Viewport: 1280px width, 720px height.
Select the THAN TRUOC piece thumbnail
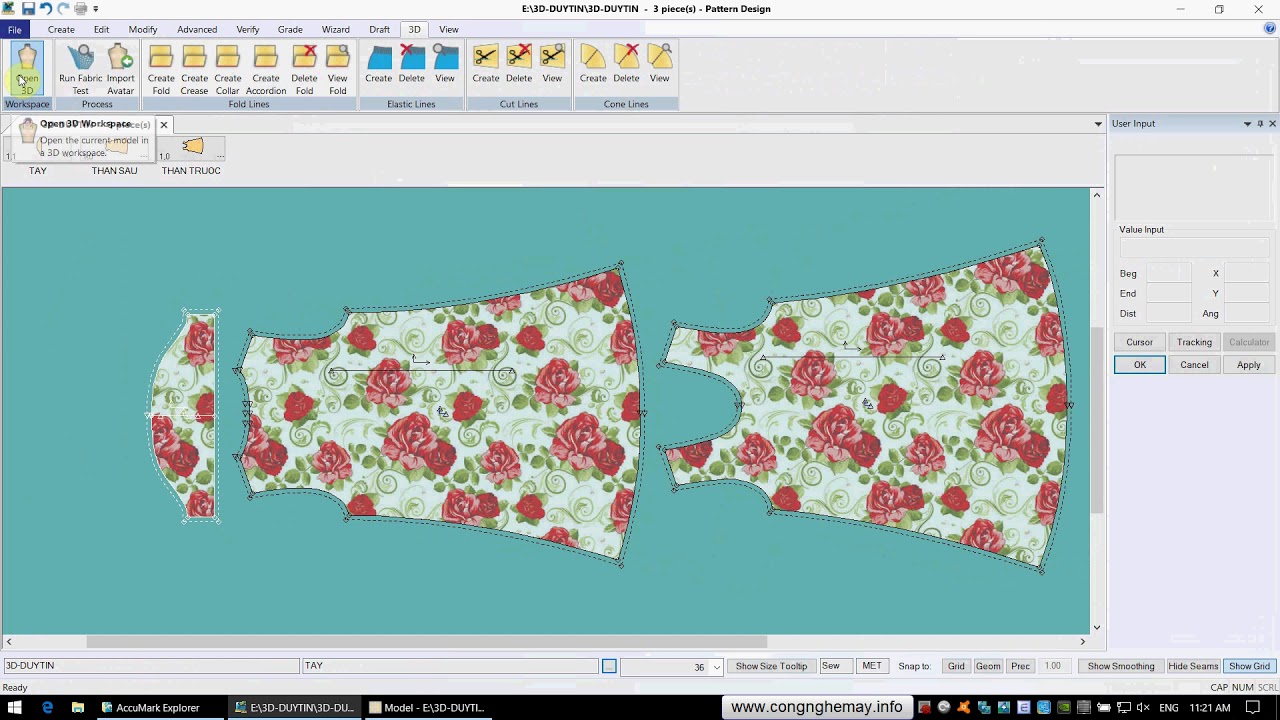click(x=192, y=148)
